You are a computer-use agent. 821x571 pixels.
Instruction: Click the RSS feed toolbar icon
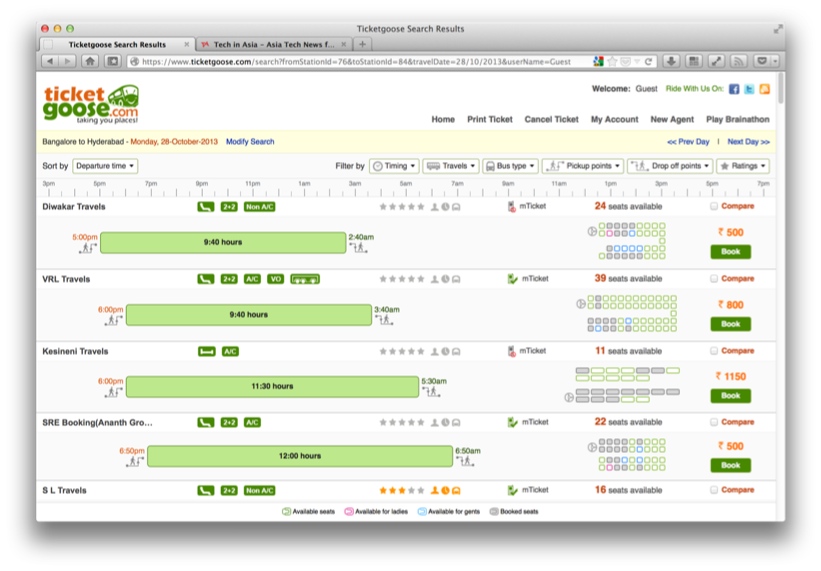click(738, 61)
